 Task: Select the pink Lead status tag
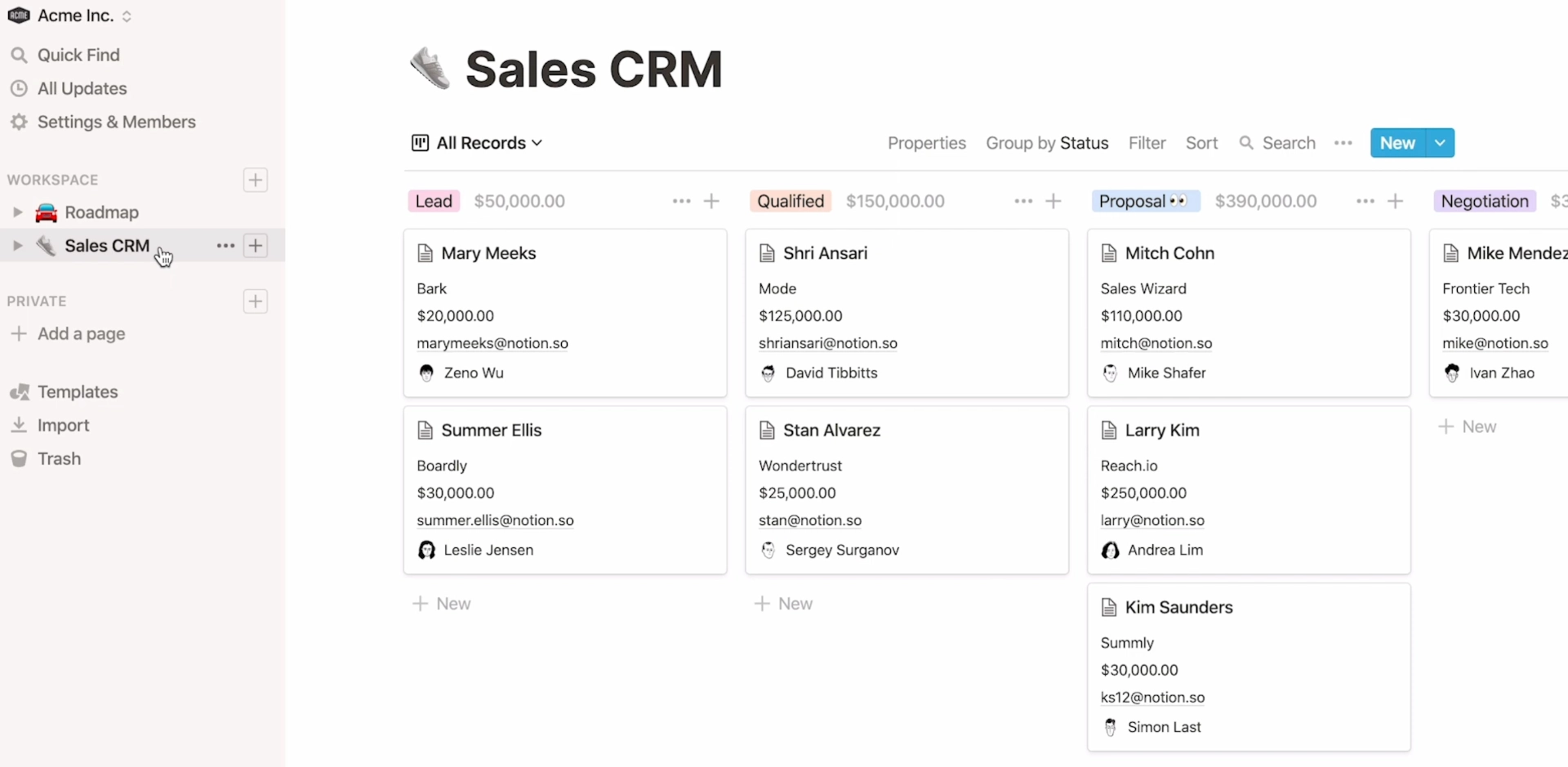pos(434,201)
